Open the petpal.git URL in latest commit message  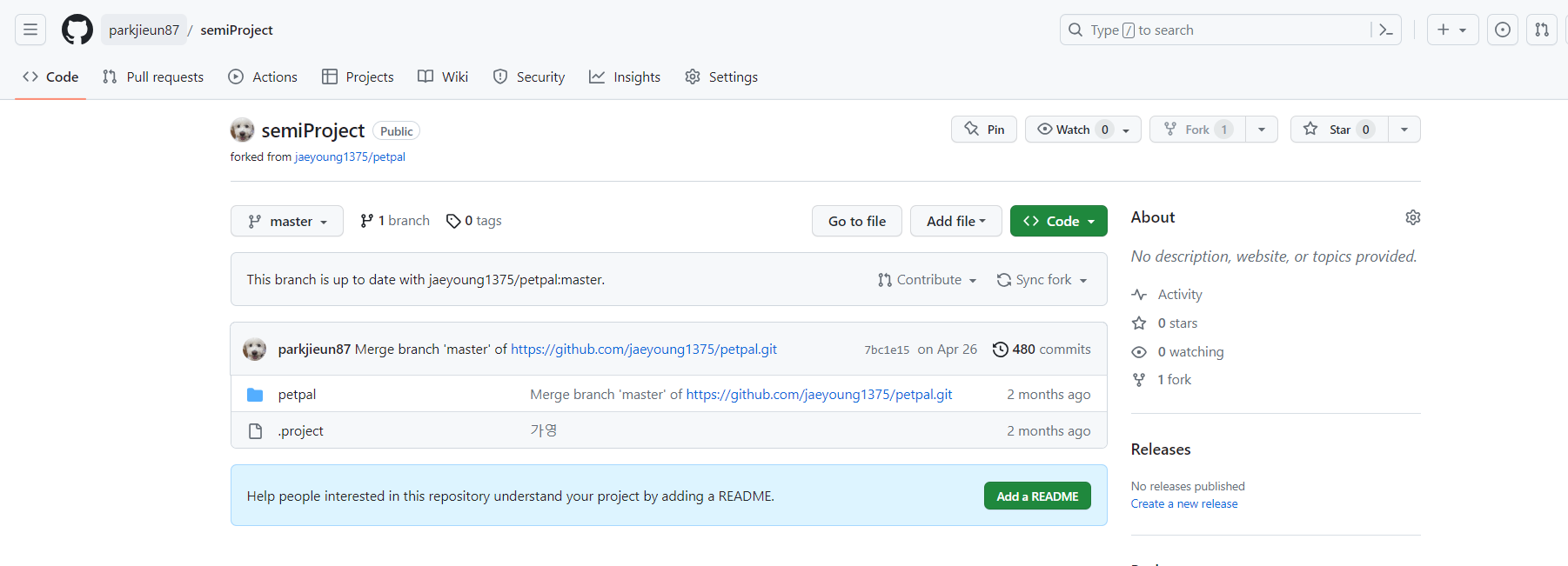644,349
